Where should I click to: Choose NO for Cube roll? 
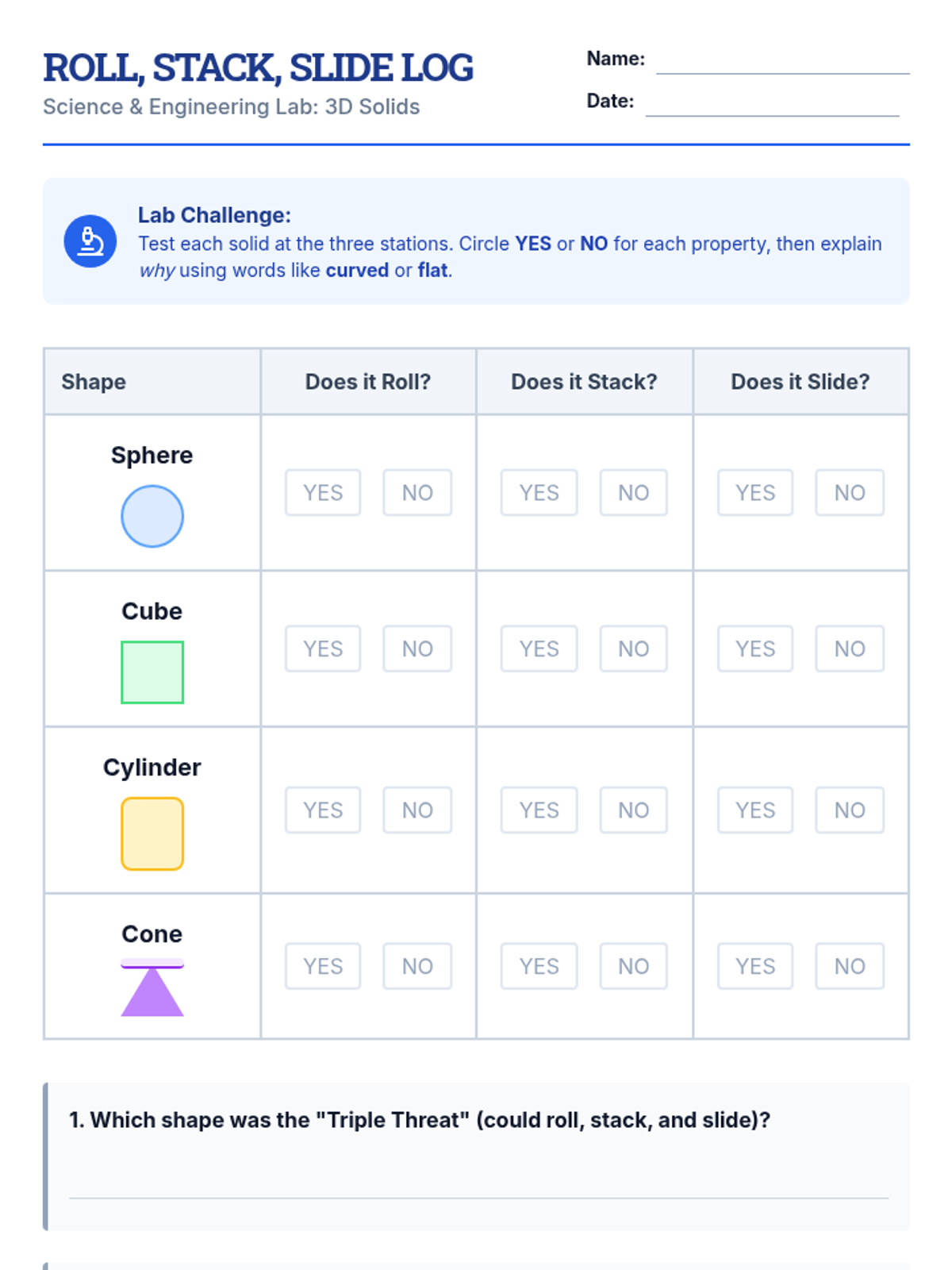point(417,649)
